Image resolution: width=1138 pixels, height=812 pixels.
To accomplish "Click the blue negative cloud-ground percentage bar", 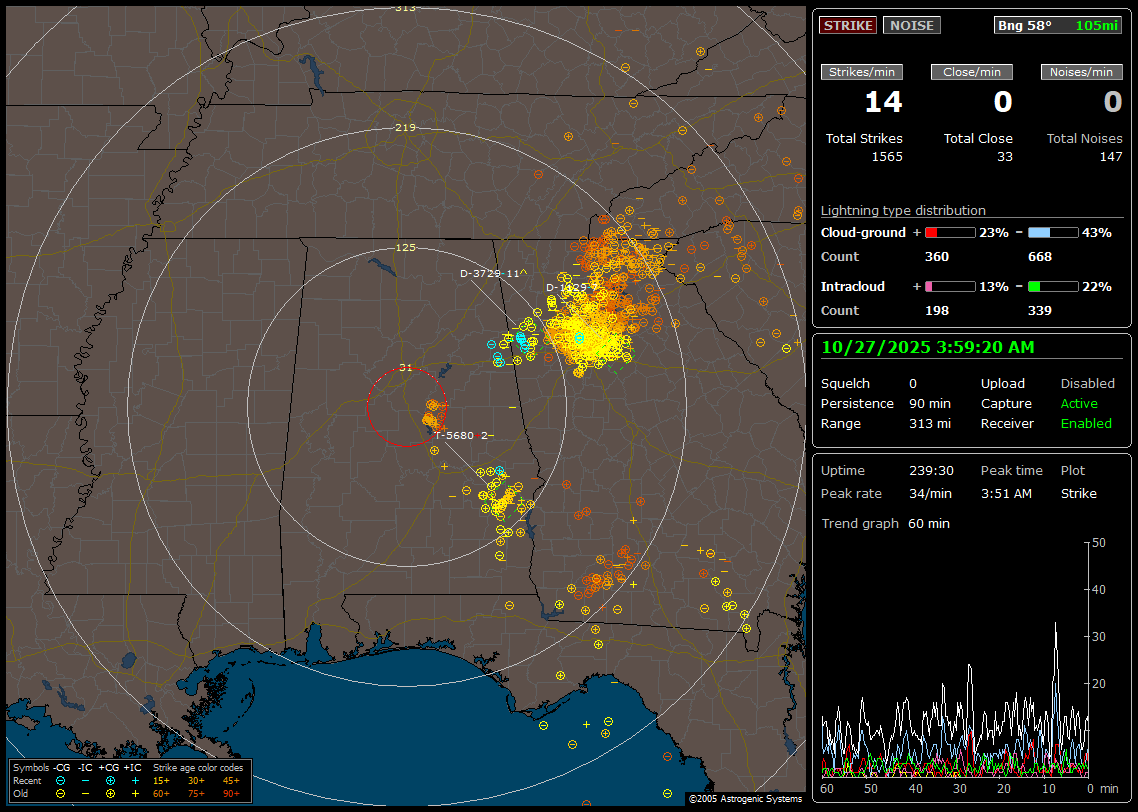I will 1053,232.
